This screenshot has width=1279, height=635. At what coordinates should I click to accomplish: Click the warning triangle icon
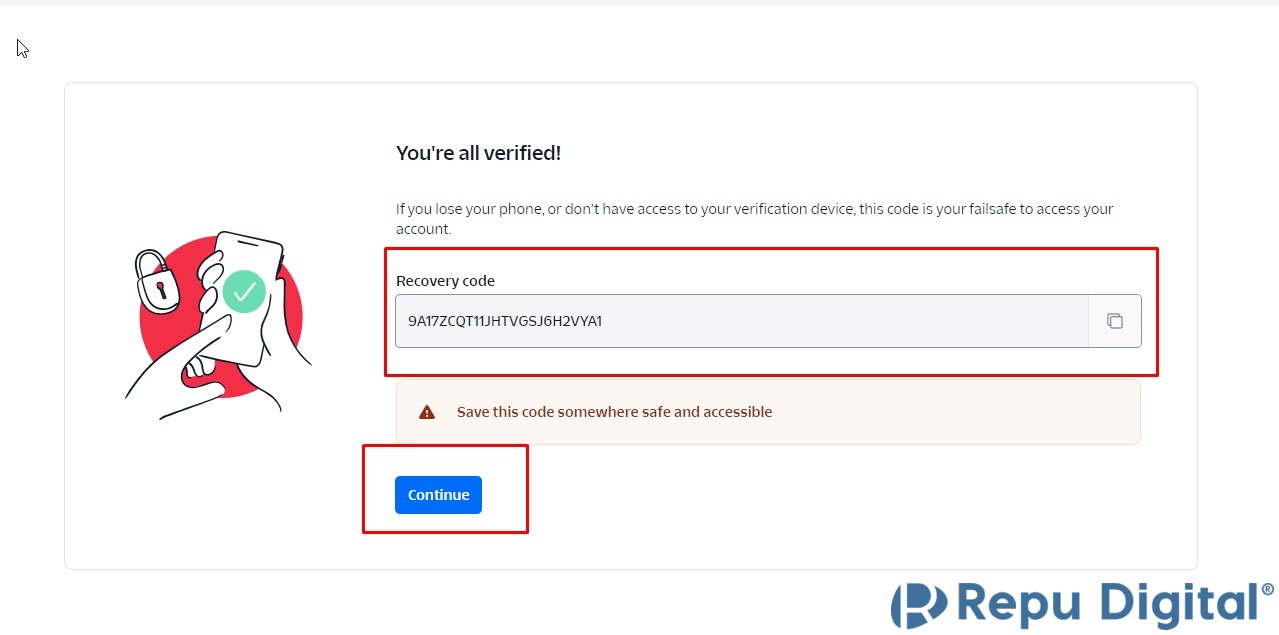pos(427,412)
